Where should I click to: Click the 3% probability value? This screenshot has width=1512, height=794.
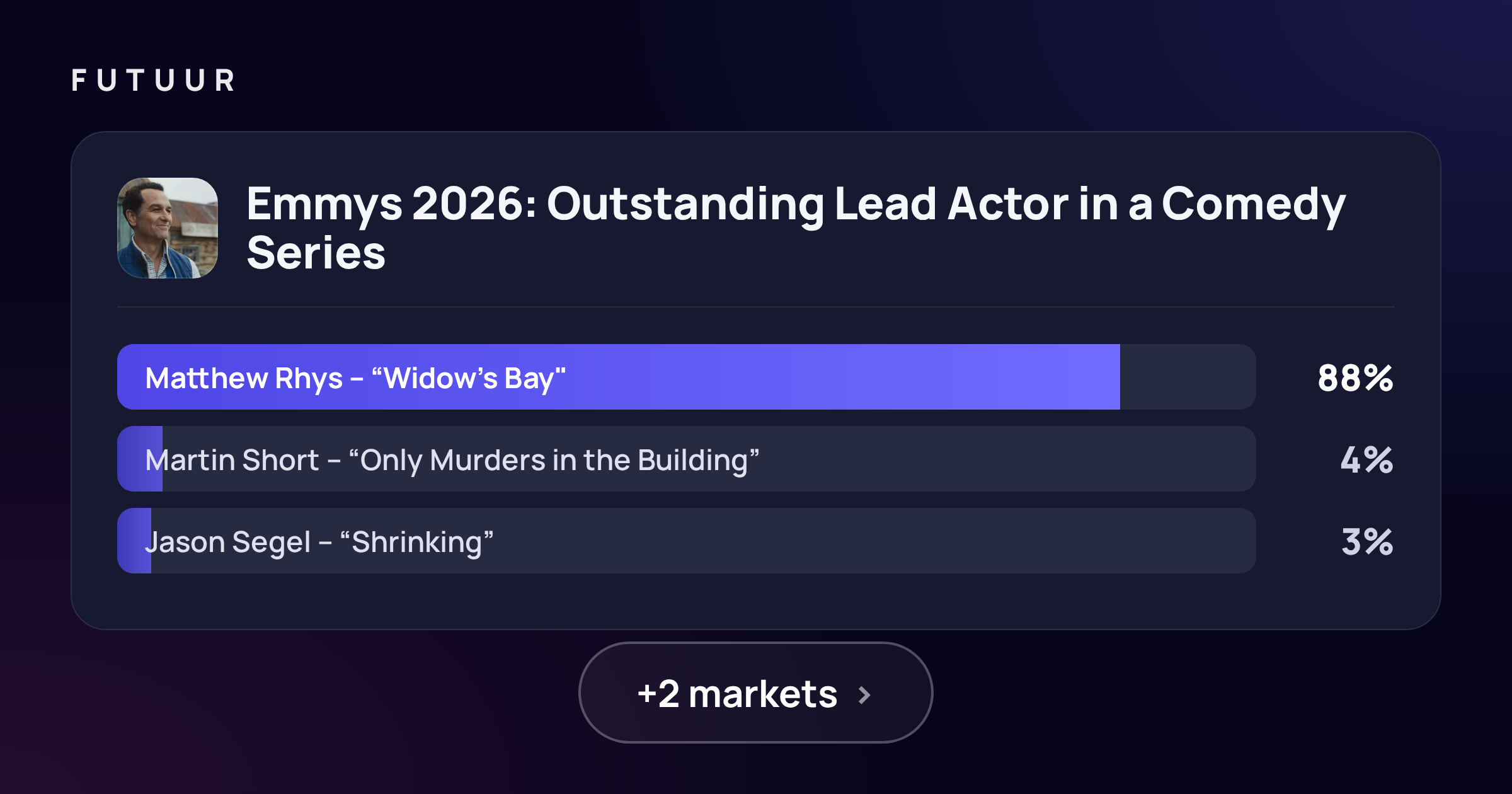click(x=1367, y=542)
